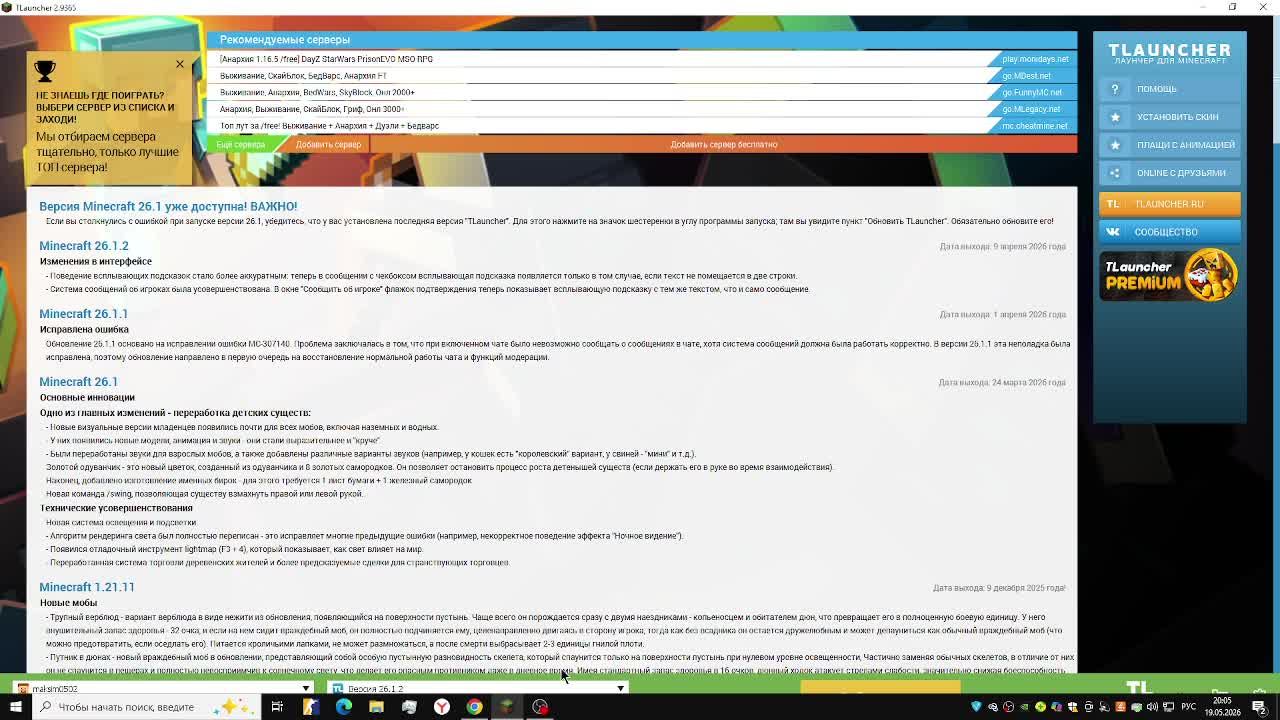Open the go.MDest.net server link
1280x720 pixels.
pyautogui.click(x=1026, y=76)
